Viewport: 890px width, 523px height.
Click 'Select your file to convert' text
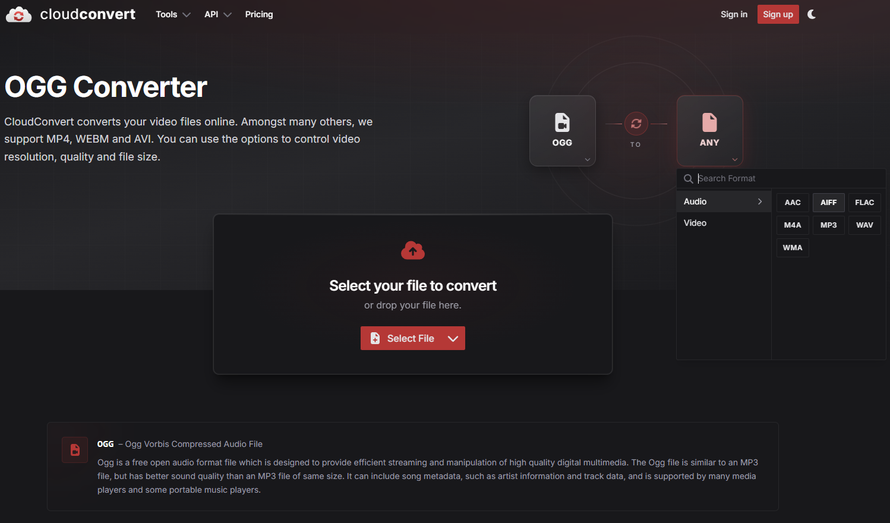[x=413, y=286]
